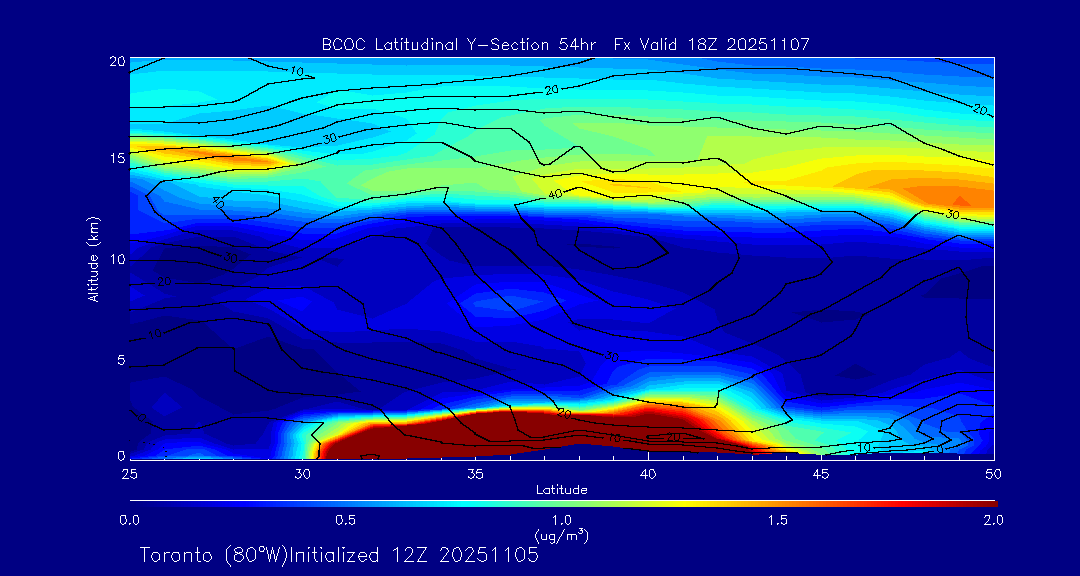Viewport: 1080px width, 576px height.
Task: Click the 'Toronto (80°W)Initialized 12Z 20251105' footer text
Action: click(x=339, y=555)
